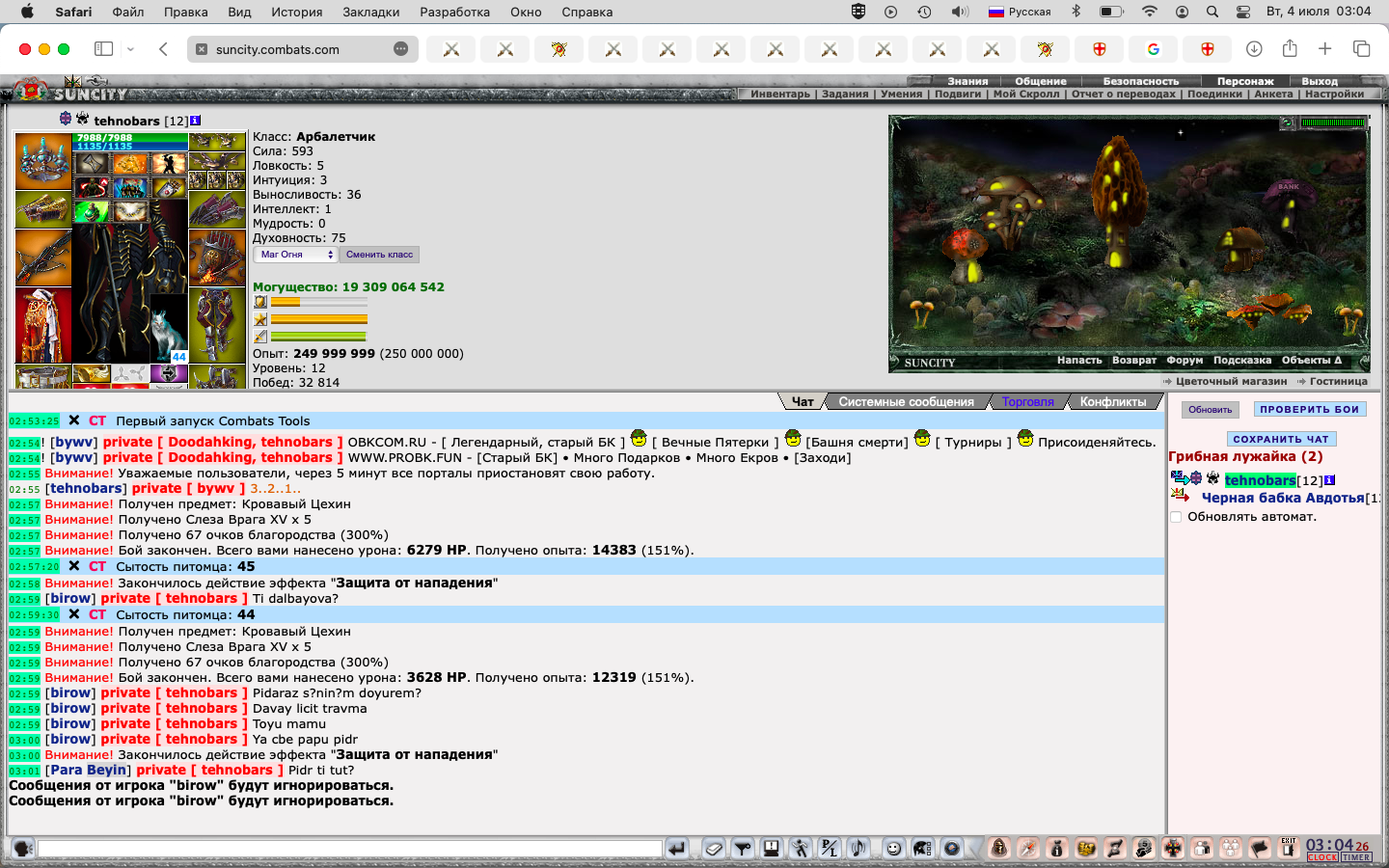
Task: Click the computer alert system messages icon
Action: coord(772,849)
